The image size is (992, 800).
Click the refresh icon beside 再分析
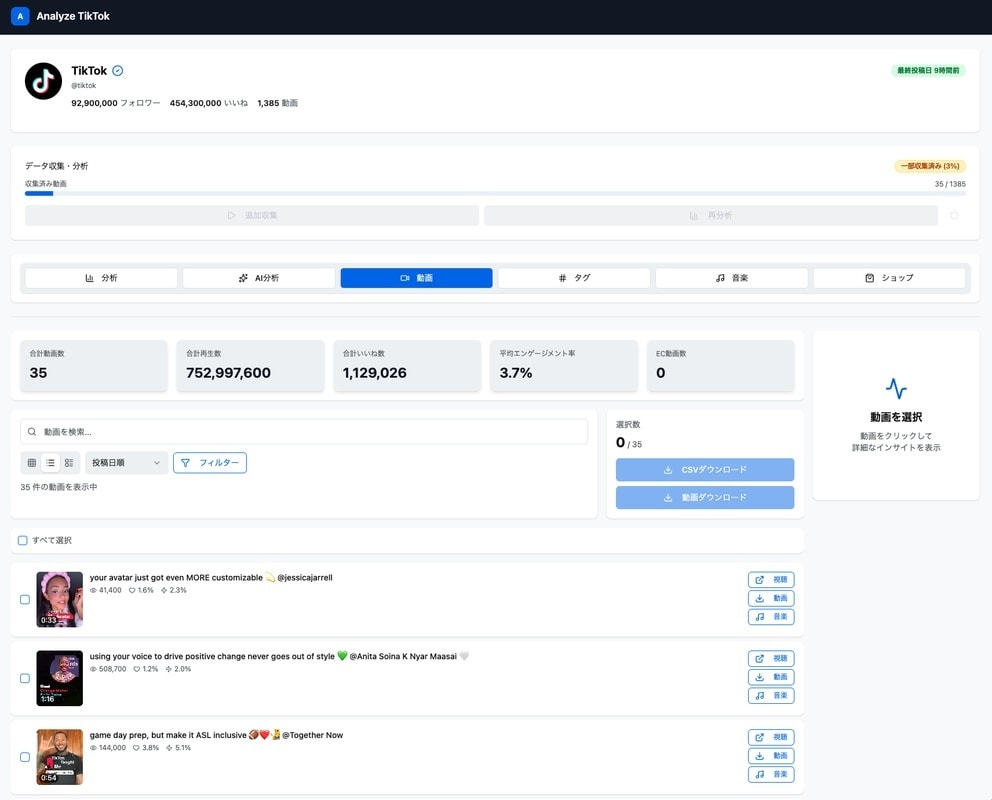point(954,216)
